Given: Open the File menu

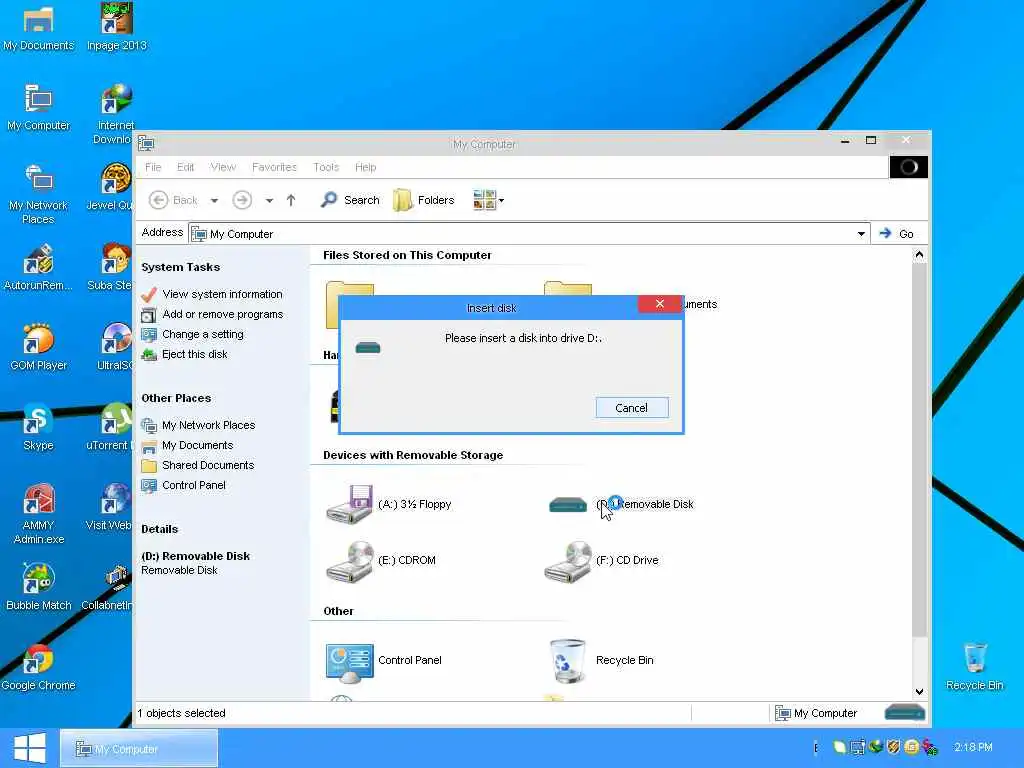Looking at the screenshot, I should point(153,167).
